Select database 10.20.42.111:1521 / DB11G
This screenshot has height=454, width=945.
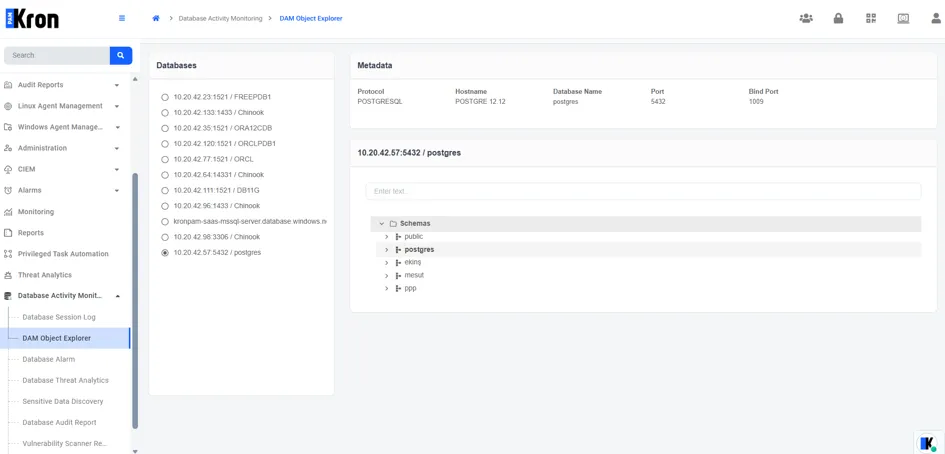(x=165, y=191)
